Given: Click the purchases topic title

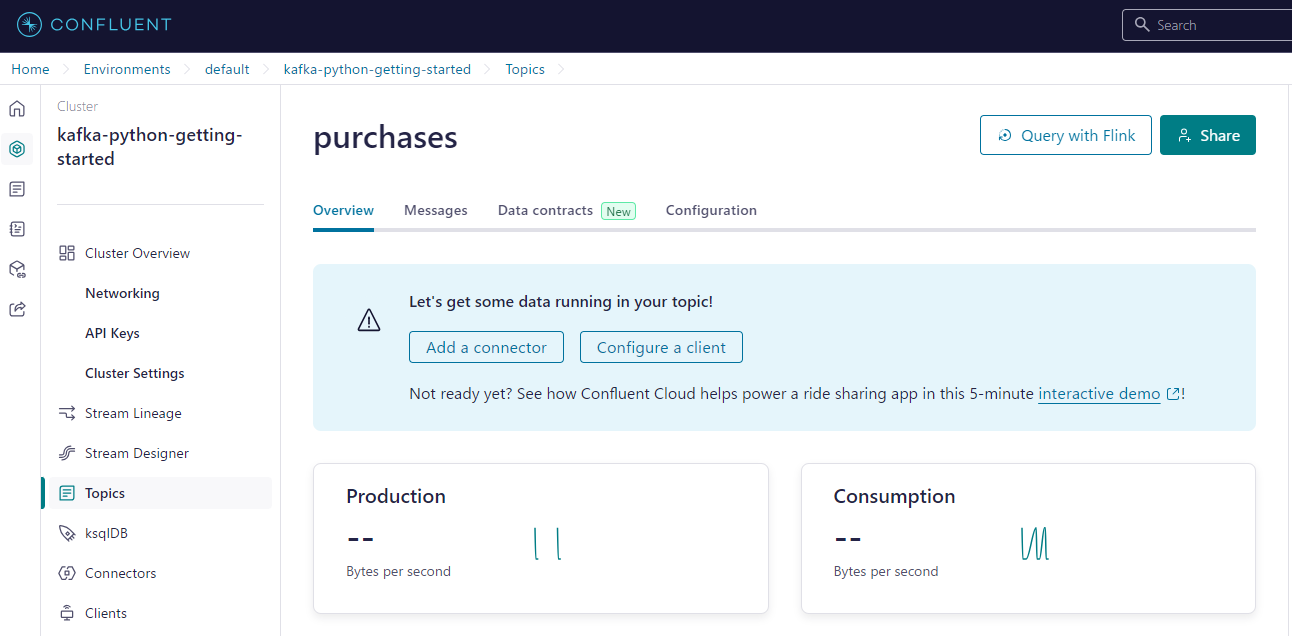Looking at the screenshot, I should (x=385, y=137).
